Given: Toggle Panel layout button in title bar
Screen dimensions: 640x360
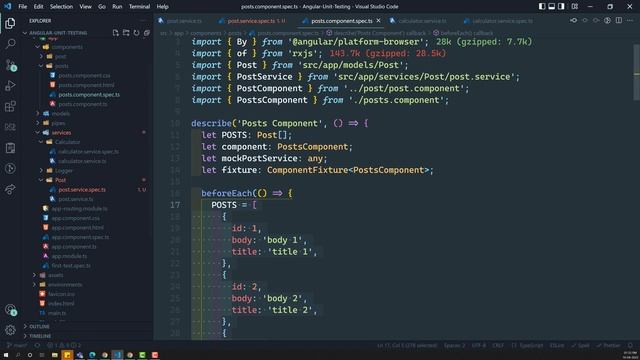Looking at the screenshot, I should (x=552, y=7).
